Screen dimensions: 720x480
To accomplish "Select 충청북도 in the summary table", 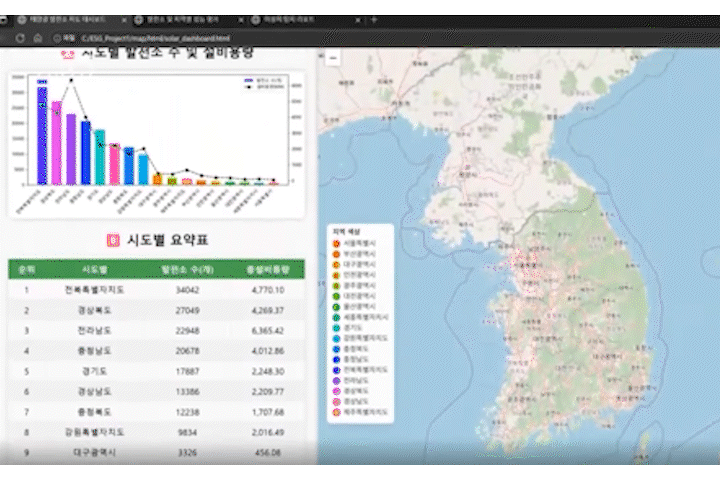I will click(x=95, y=412).
